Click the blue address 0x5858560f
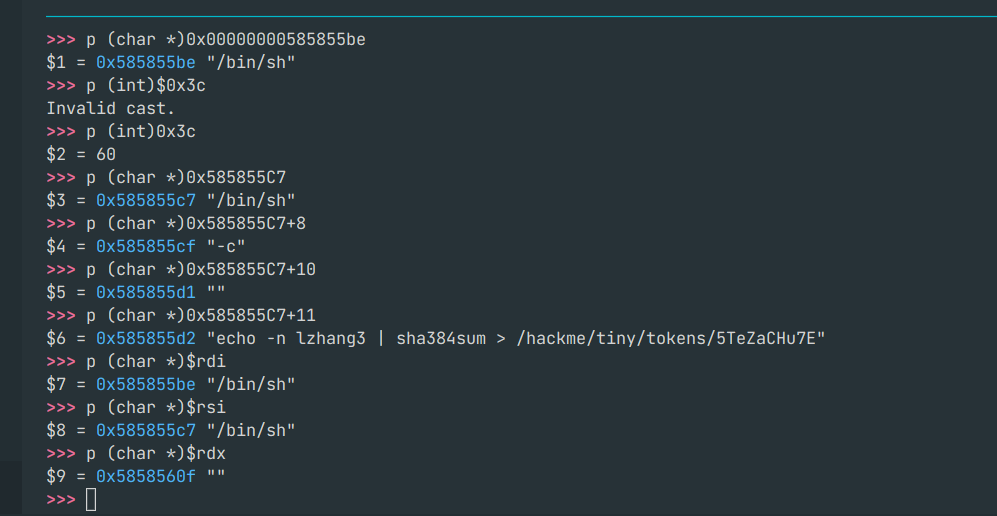 pyautogui.click(x=145, y=476)
